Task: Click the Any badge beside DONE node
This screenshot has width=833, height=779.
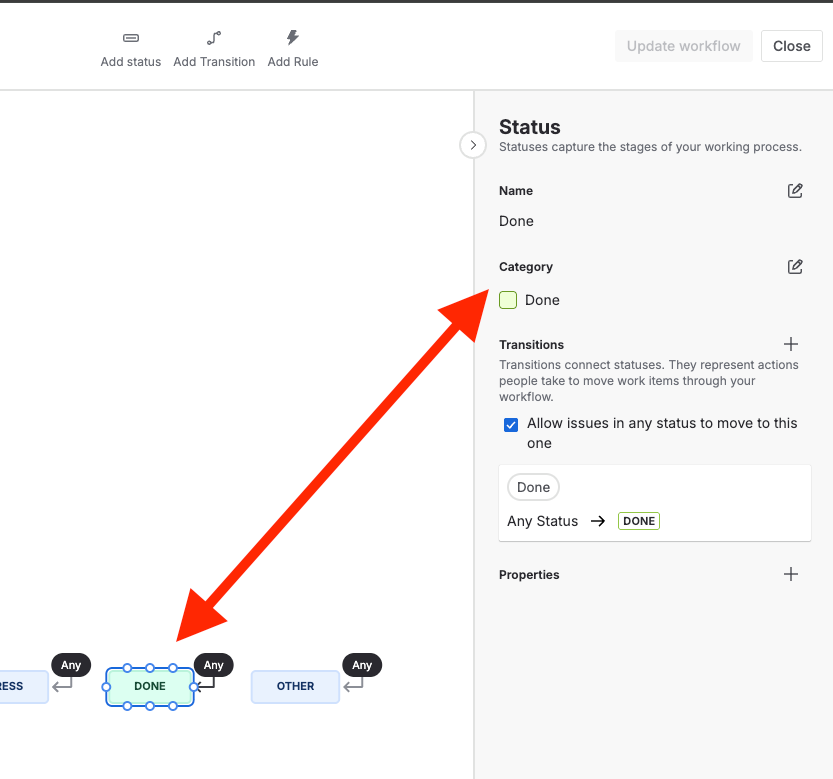Action: coord(214,665)
